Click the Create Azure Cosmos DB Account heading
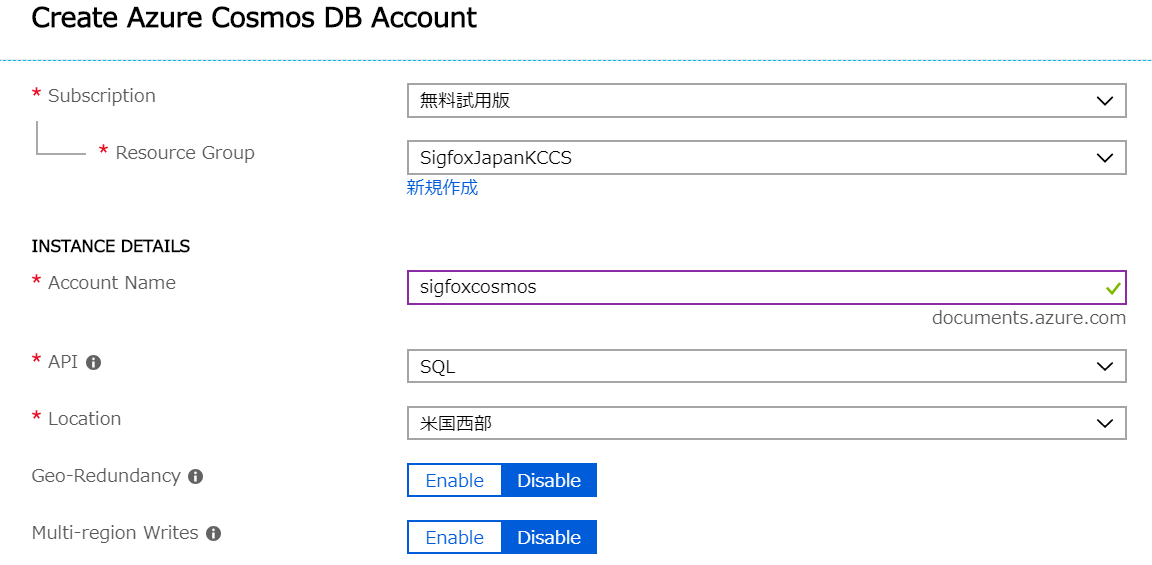Image resolution: width=1152 pixels, height=565 pixels. click(x=254, y=18)
